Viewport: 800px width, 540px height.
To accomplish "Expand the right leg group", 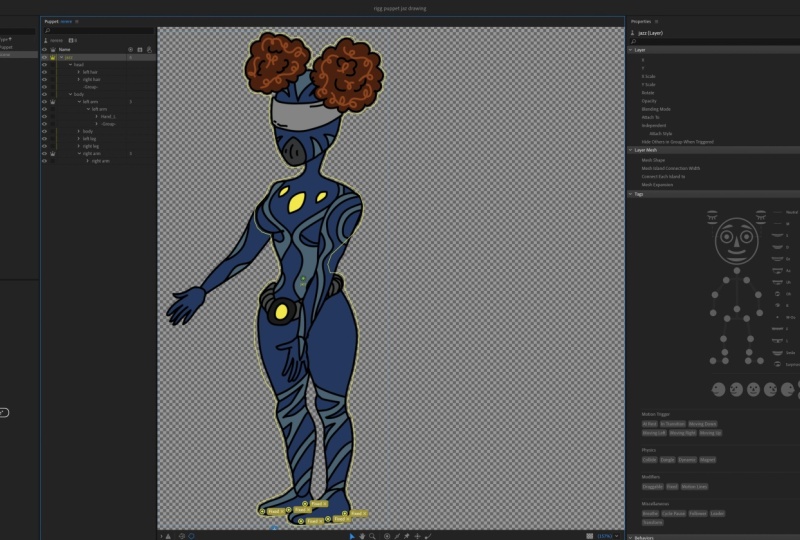I will pos(79,146).
